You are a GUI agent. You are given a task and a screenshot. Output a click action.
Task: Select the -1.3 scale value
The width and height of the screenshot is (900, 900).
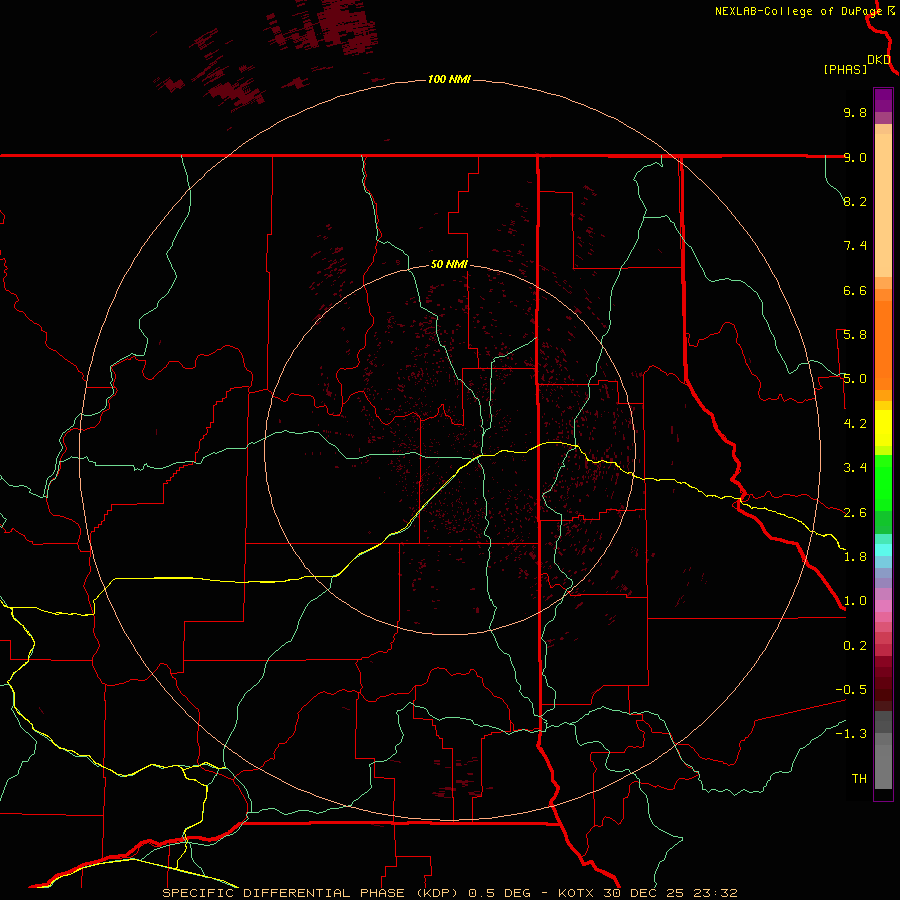click(x=851, y=734)
